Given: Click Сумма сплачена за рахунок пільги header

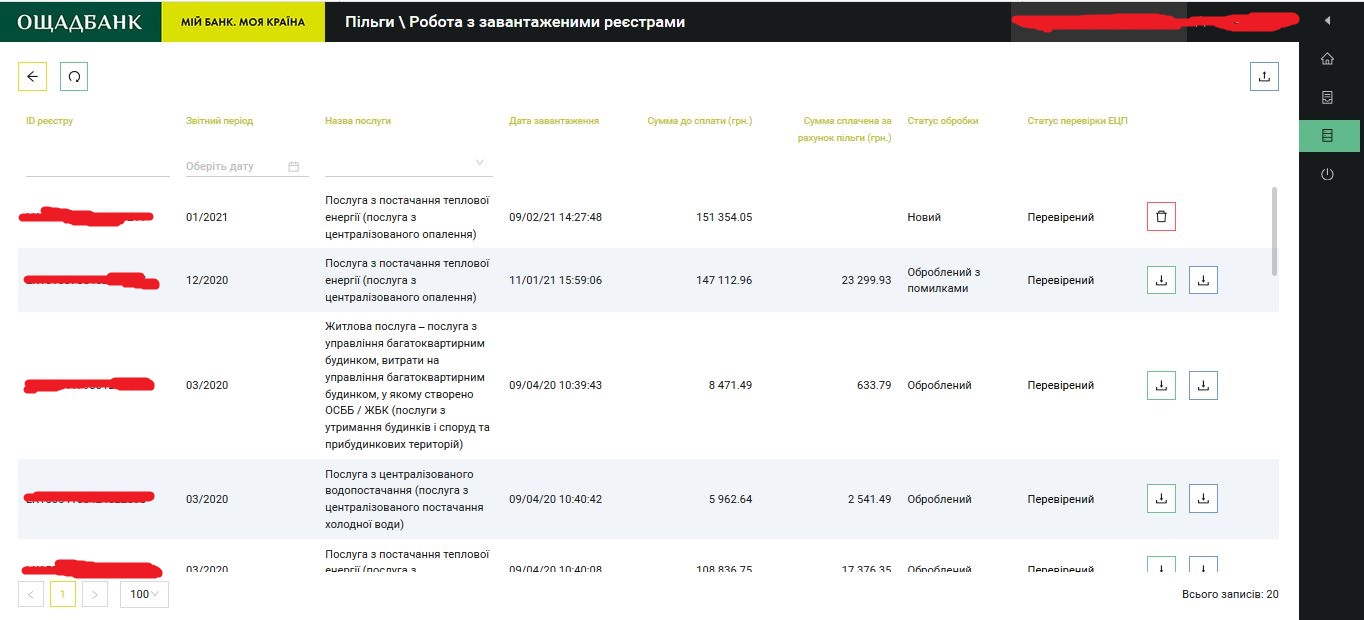Looking at the screenshot, I should point(845,129).
